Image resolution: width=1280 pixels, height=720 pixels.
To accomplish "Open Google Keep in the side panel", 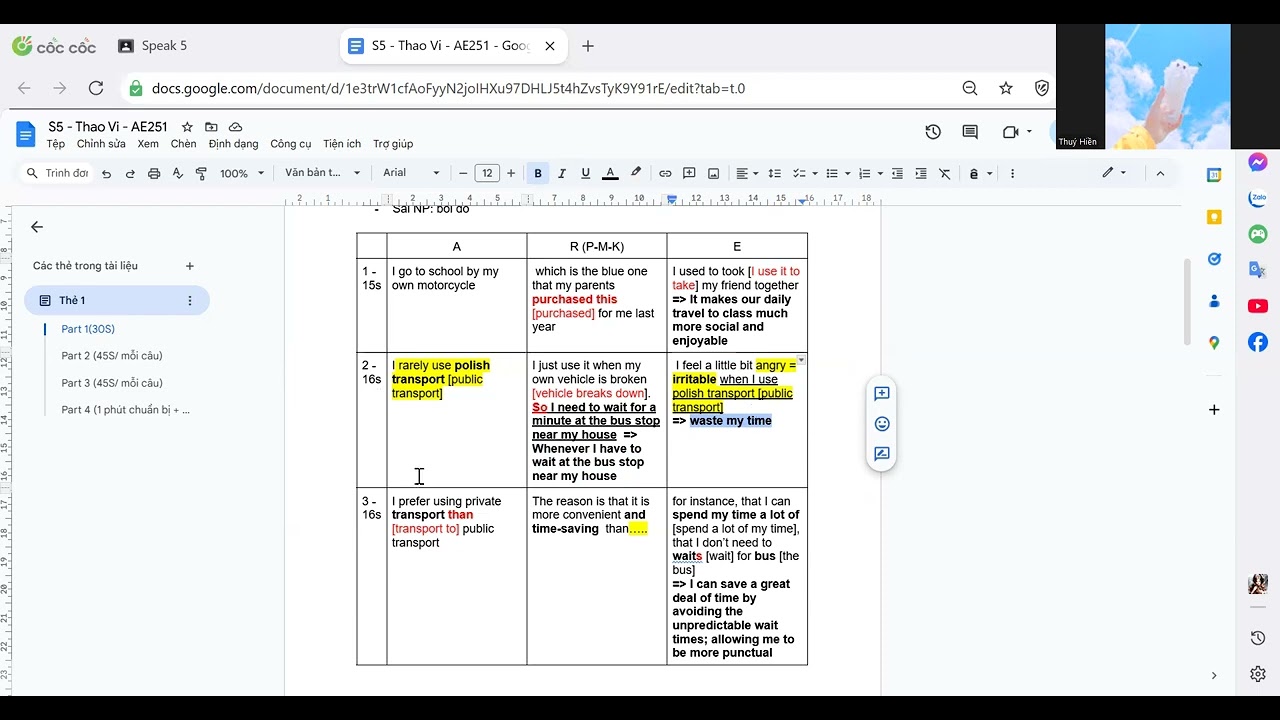I will pyautogui.click(x=1214, y=217).
